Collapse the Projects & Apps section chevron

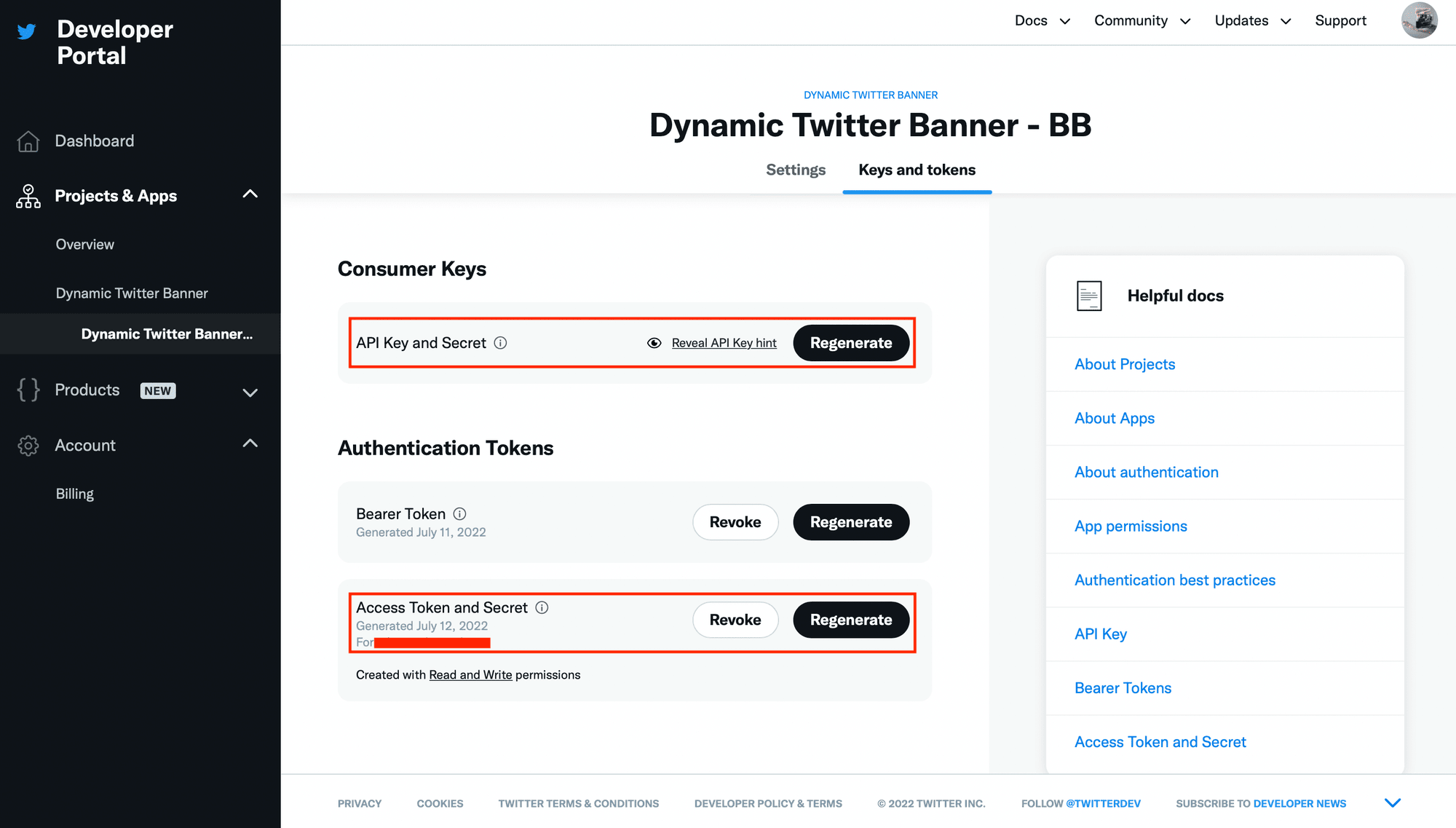(250, 194)
